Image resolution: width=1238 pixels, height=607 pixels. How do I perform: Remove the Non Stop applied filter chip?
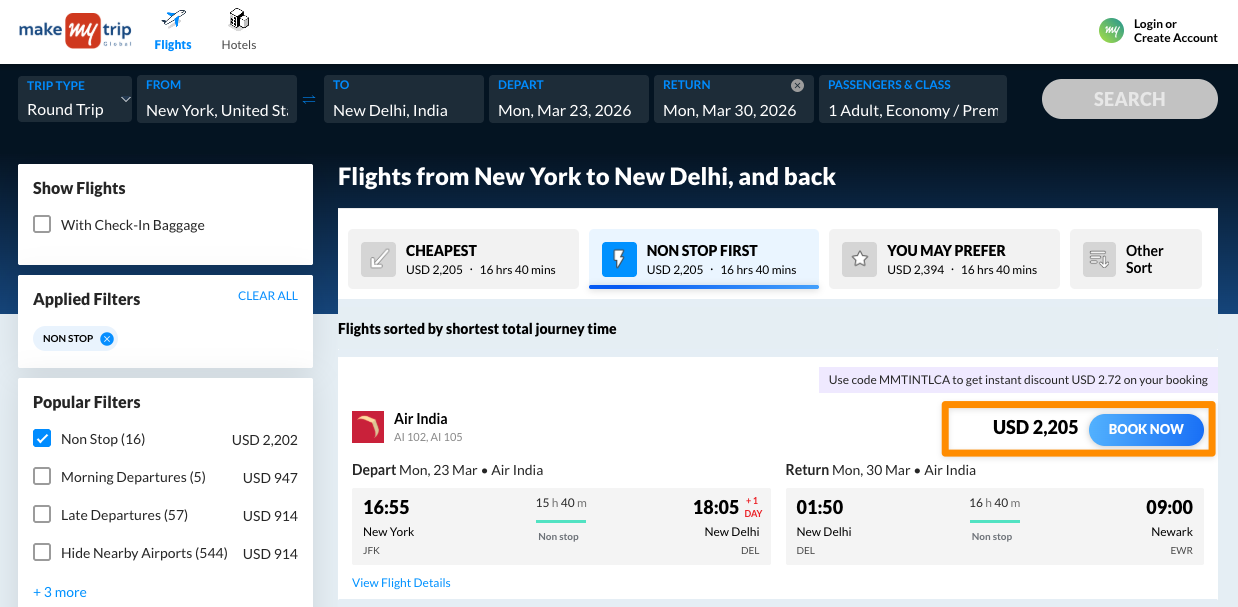click(x=107, y=339)
